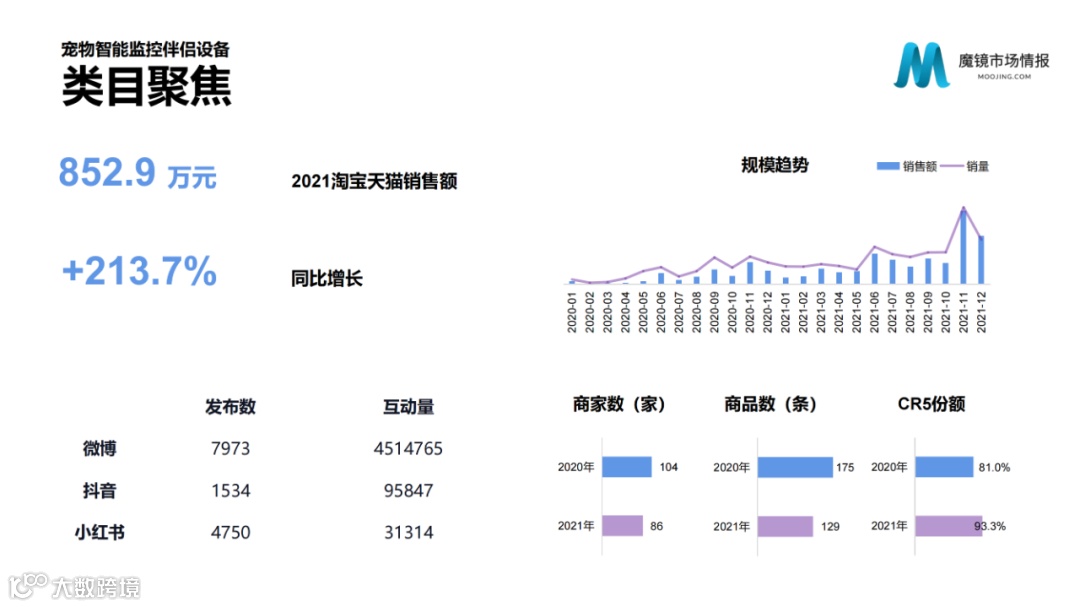Click the 2021-06 sales bar

(x=875, y=269)
